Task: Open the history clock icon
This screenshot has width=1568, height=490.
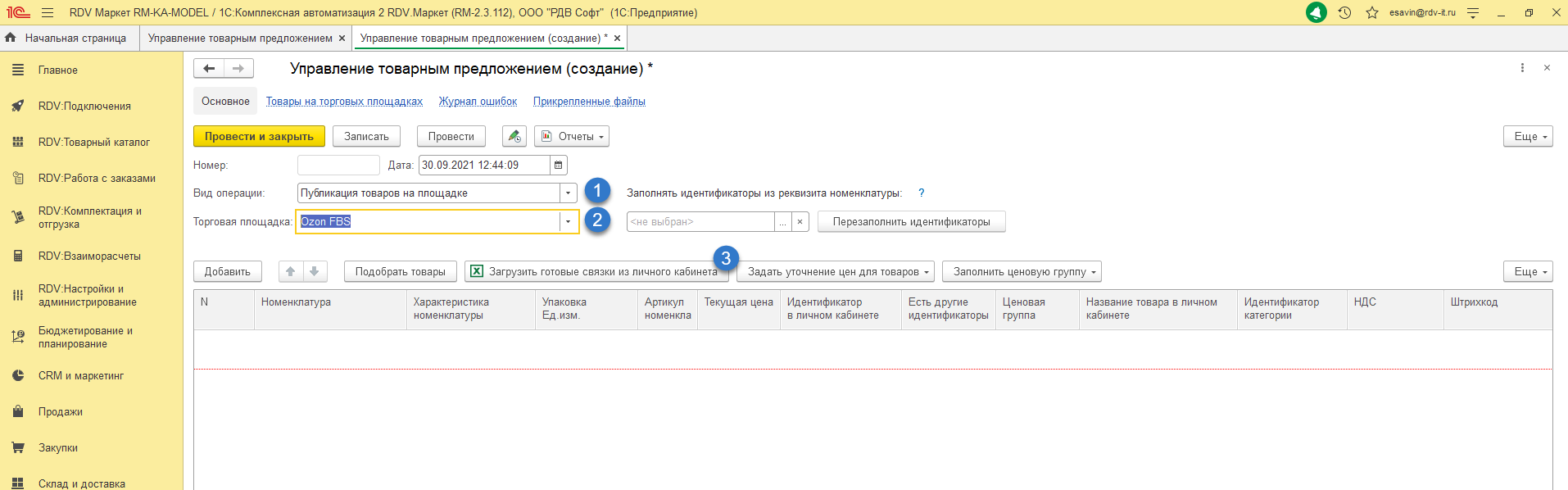Action: (x=1344, y=13)
